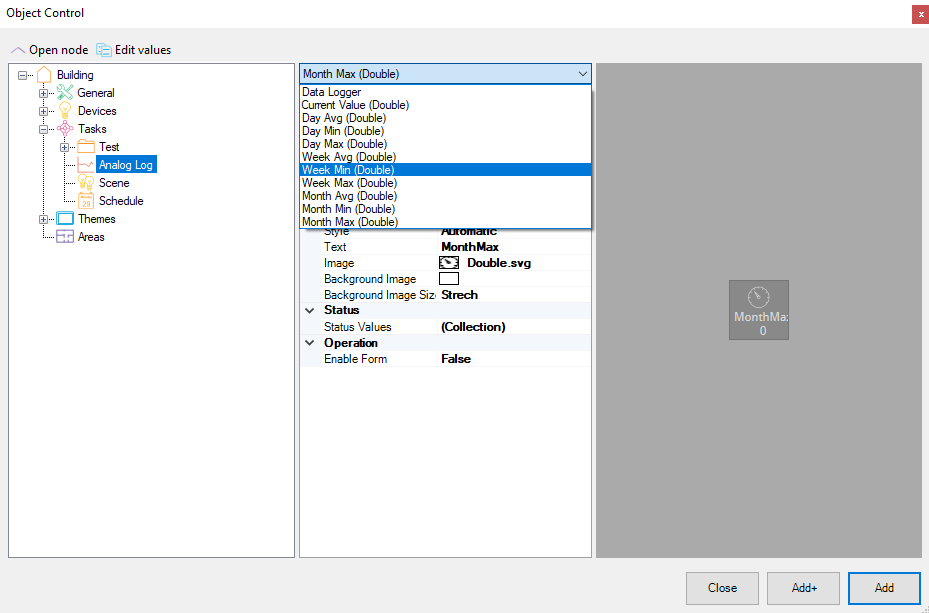Click the Scene bulb icon

coord(86,183)
